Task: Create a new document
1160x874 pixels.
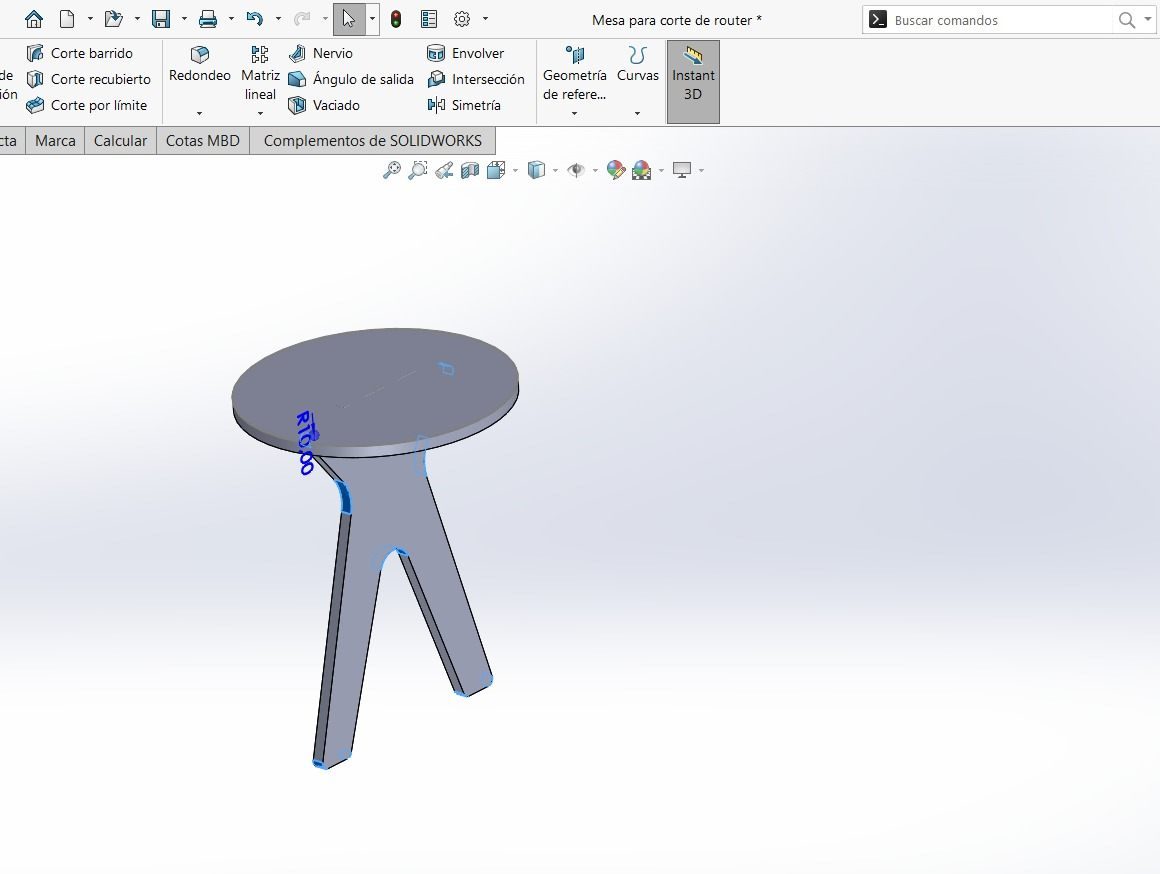Action: point(67,19)
